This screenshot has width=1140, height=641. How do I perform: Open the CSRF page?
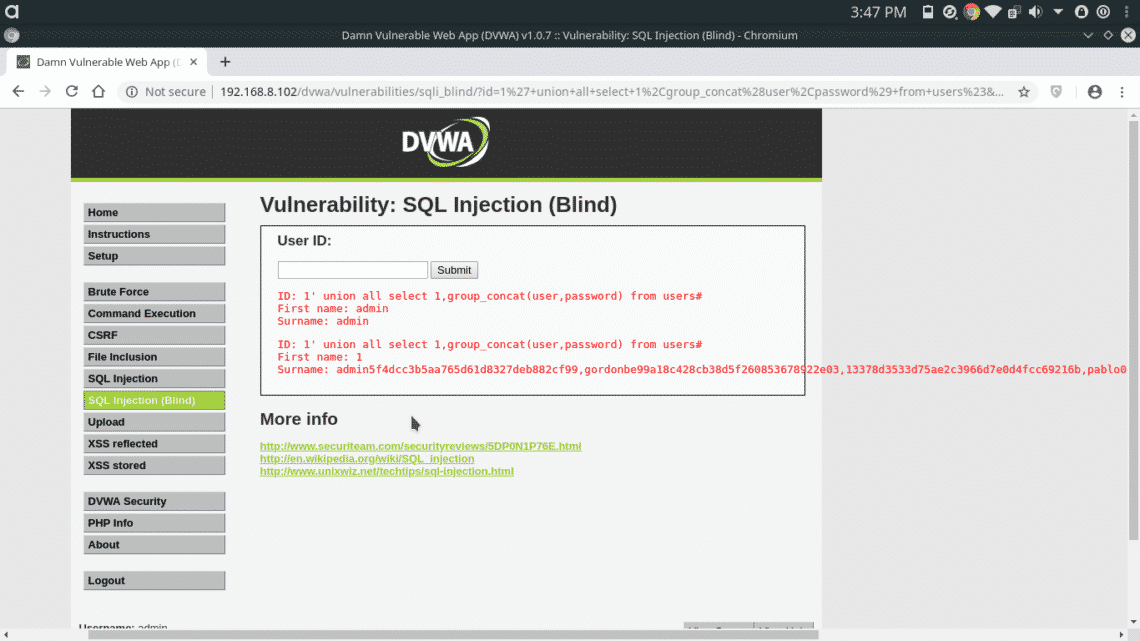[x=154, y=335]
